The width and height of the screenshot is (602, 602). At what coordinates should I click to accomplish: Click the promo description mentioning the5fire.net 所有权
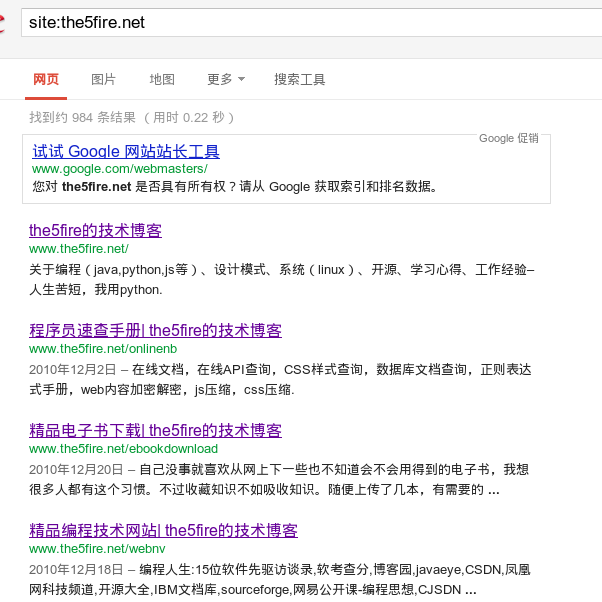(235, 187)
